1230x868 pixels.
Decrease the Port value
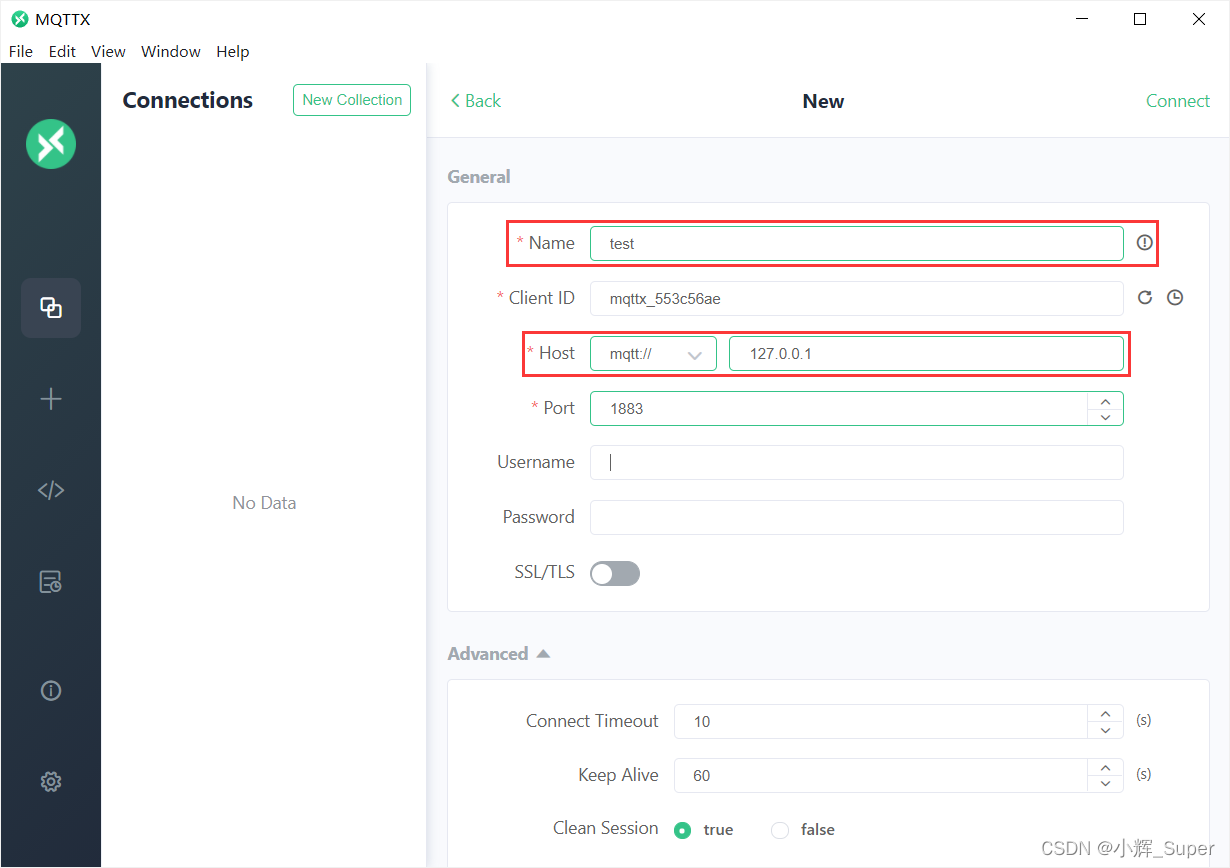[x=1105, y=416]
